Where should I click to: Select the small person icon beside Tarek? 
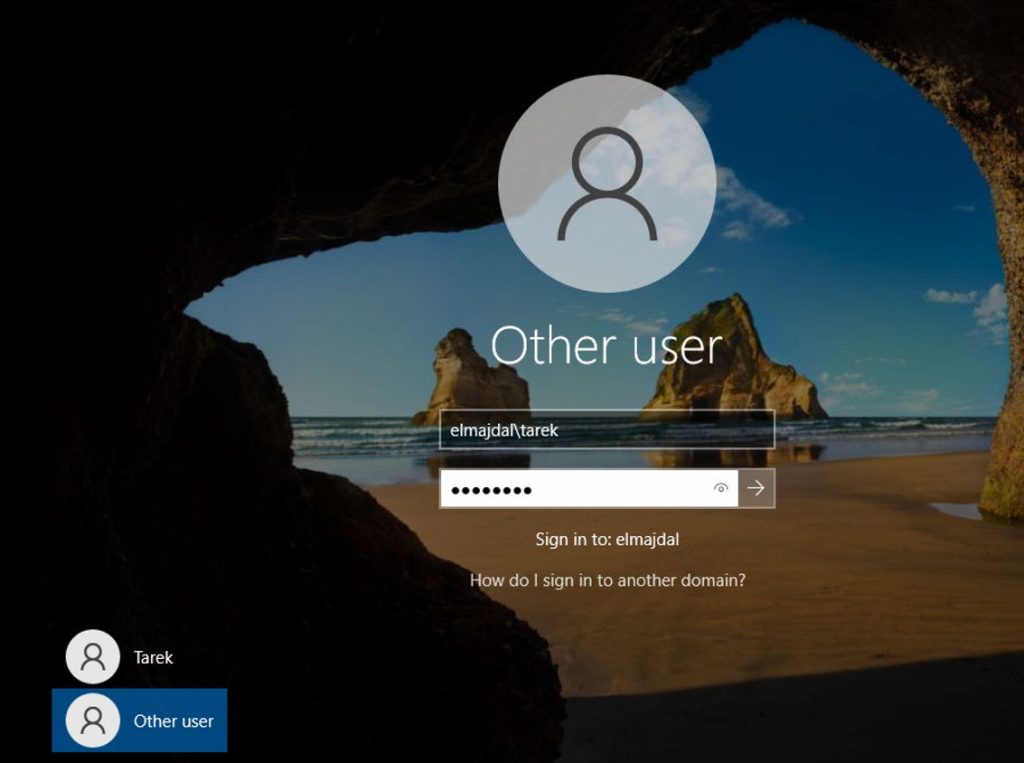pyautogui.click(x=92, y=657)
